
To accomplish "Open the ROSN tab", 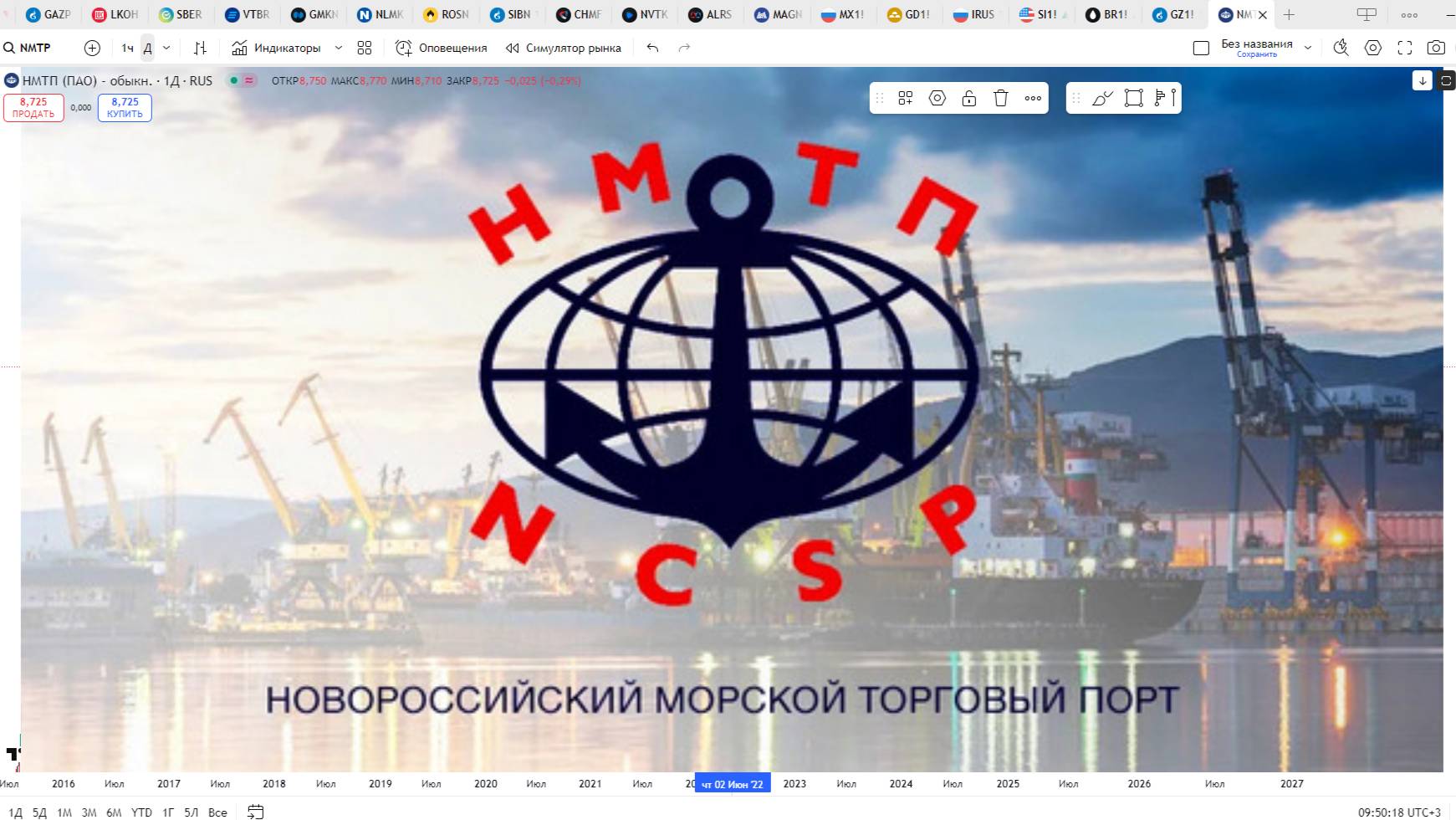I will (447, 14).
